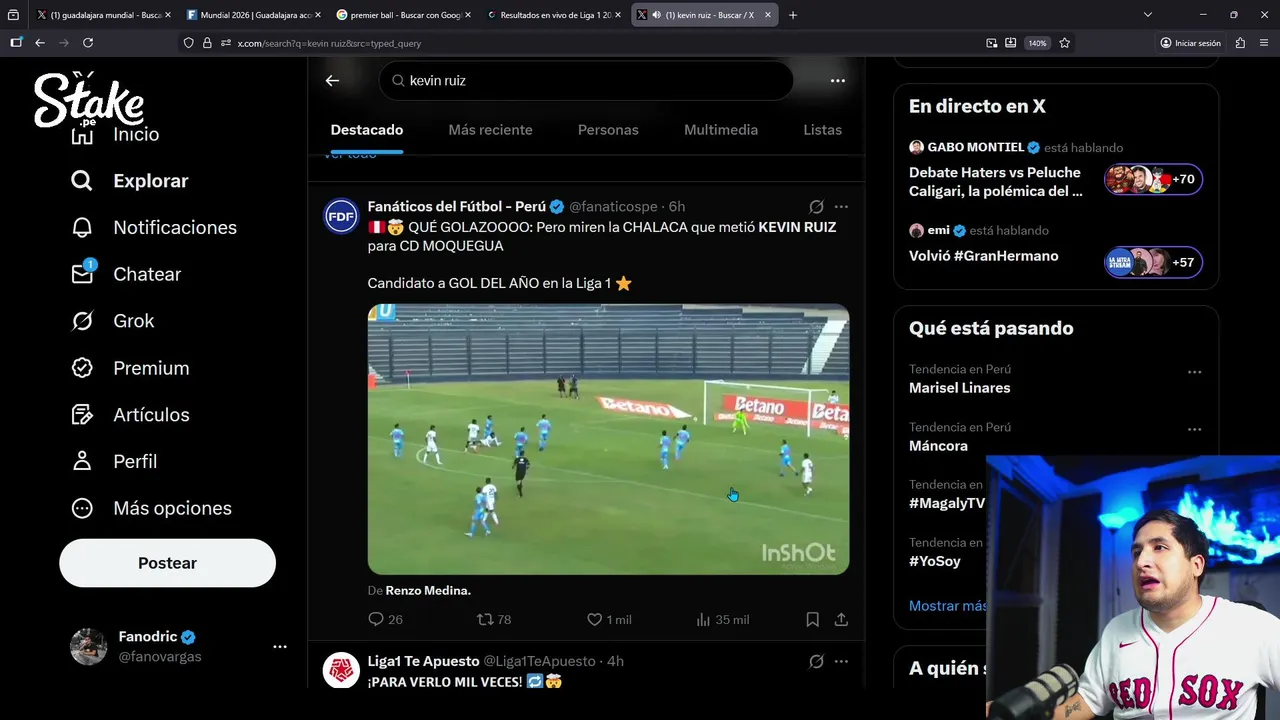Viewport: 1280px width, 720px height.
Task: Go back with browser back arrow
Action: (x=40, y=43)
